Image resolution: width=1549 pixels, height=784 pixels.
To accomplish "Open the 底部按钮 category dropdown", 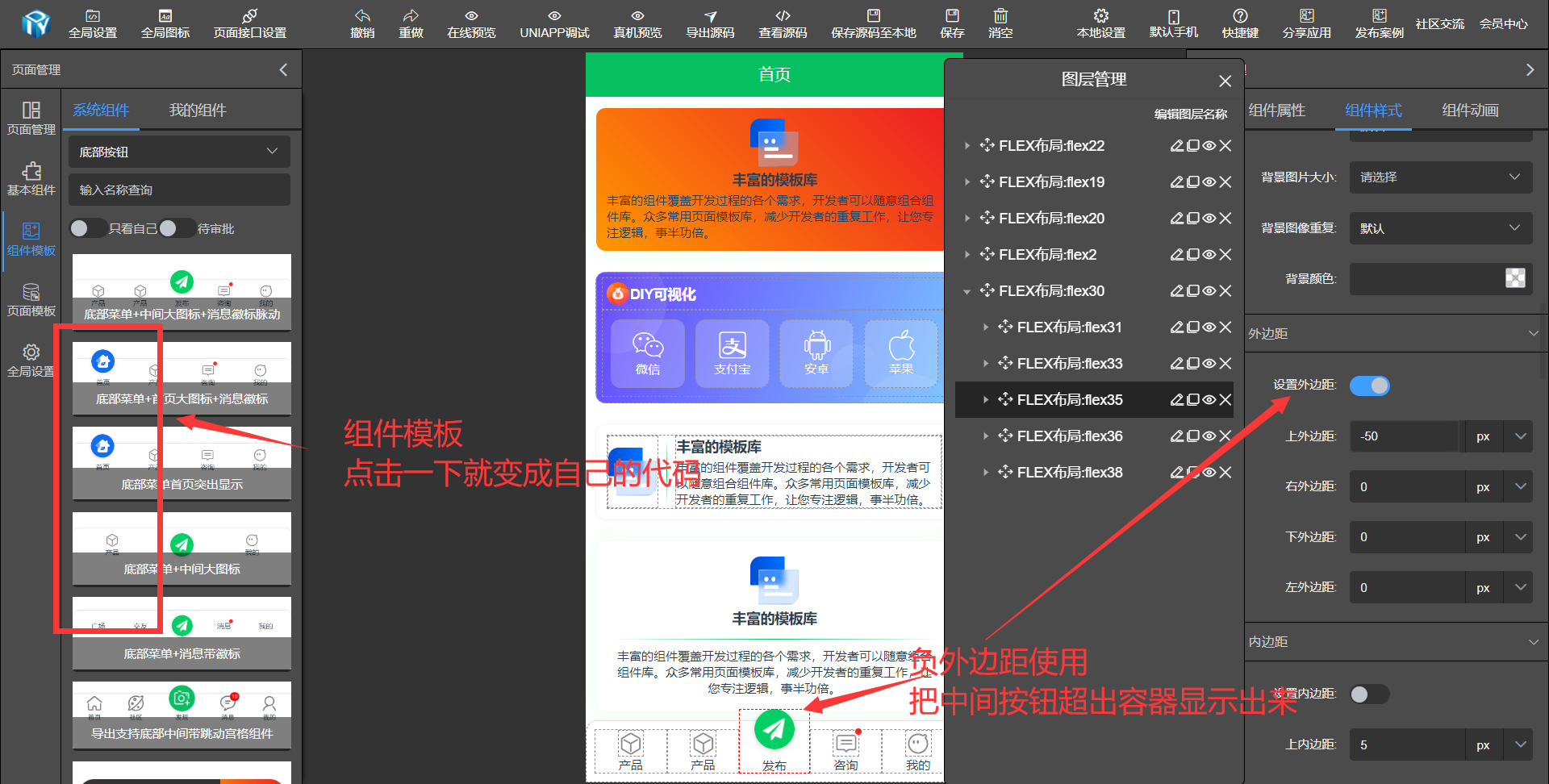I will (179, 152).
